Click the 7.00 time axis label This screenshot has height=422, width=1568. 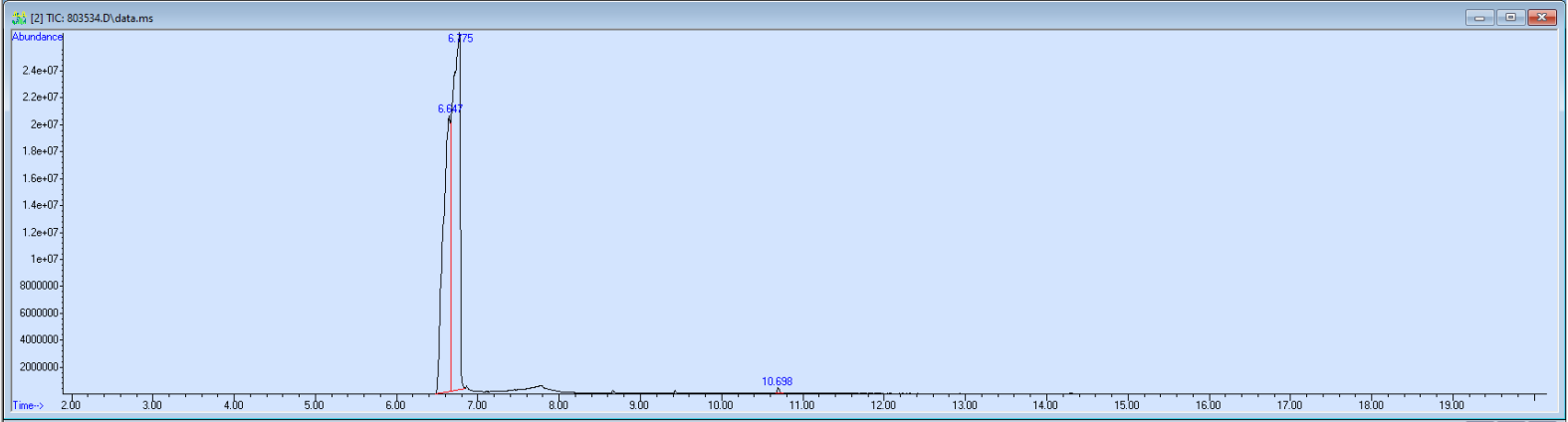(477, 405)
